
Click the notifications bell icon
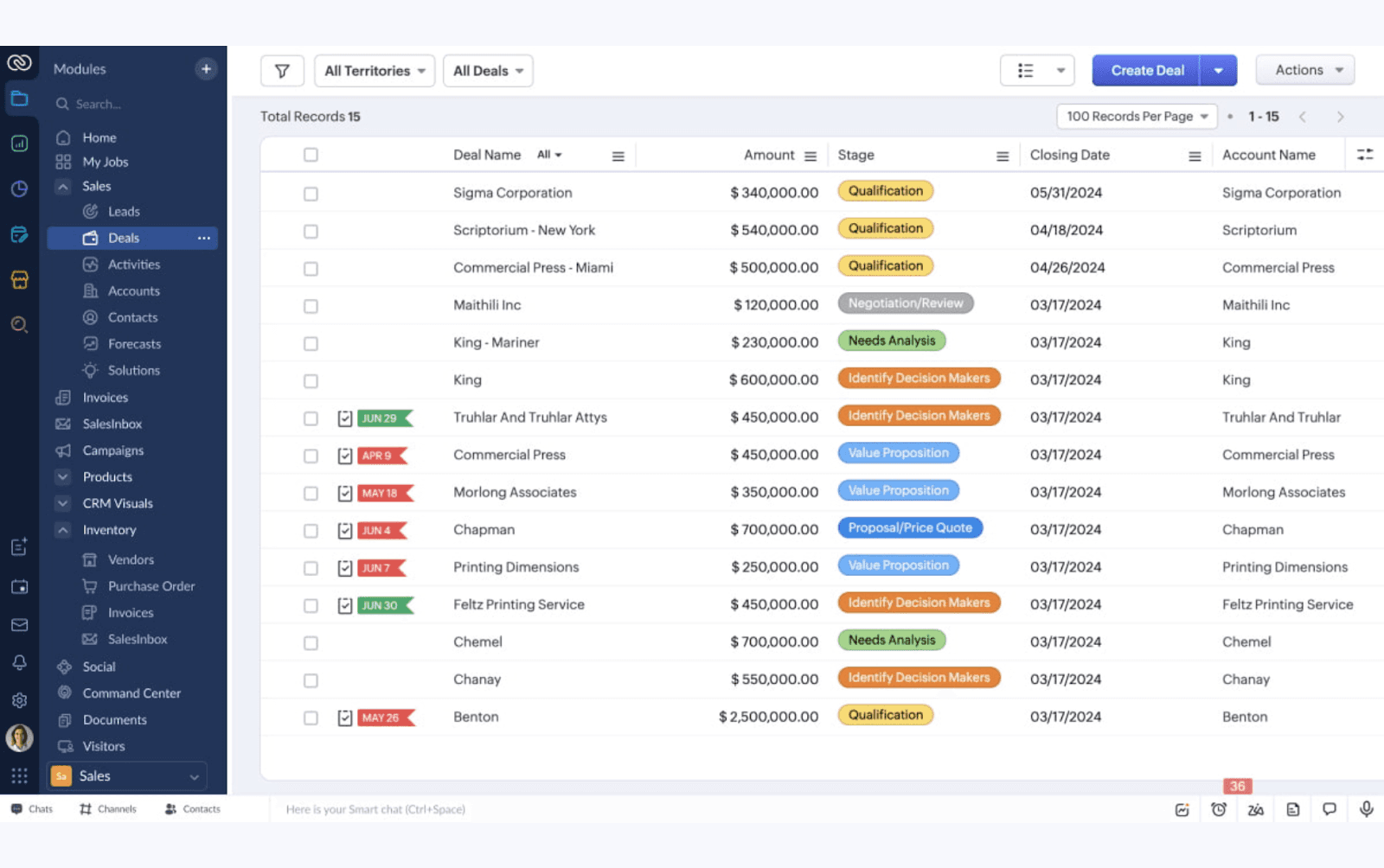tap(19, 662)
